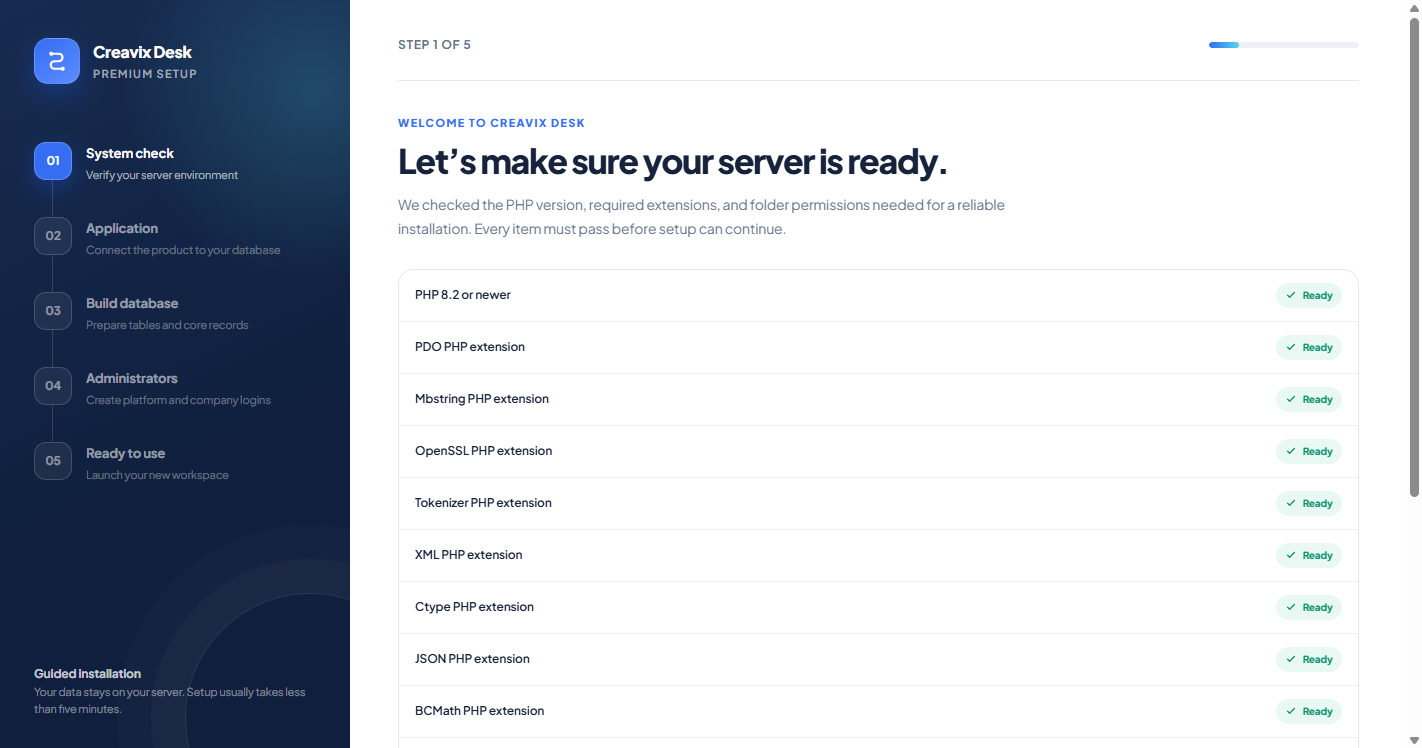The image size is (1422, 748).
Task: Open the System check step label
Action: coord(130,153)
